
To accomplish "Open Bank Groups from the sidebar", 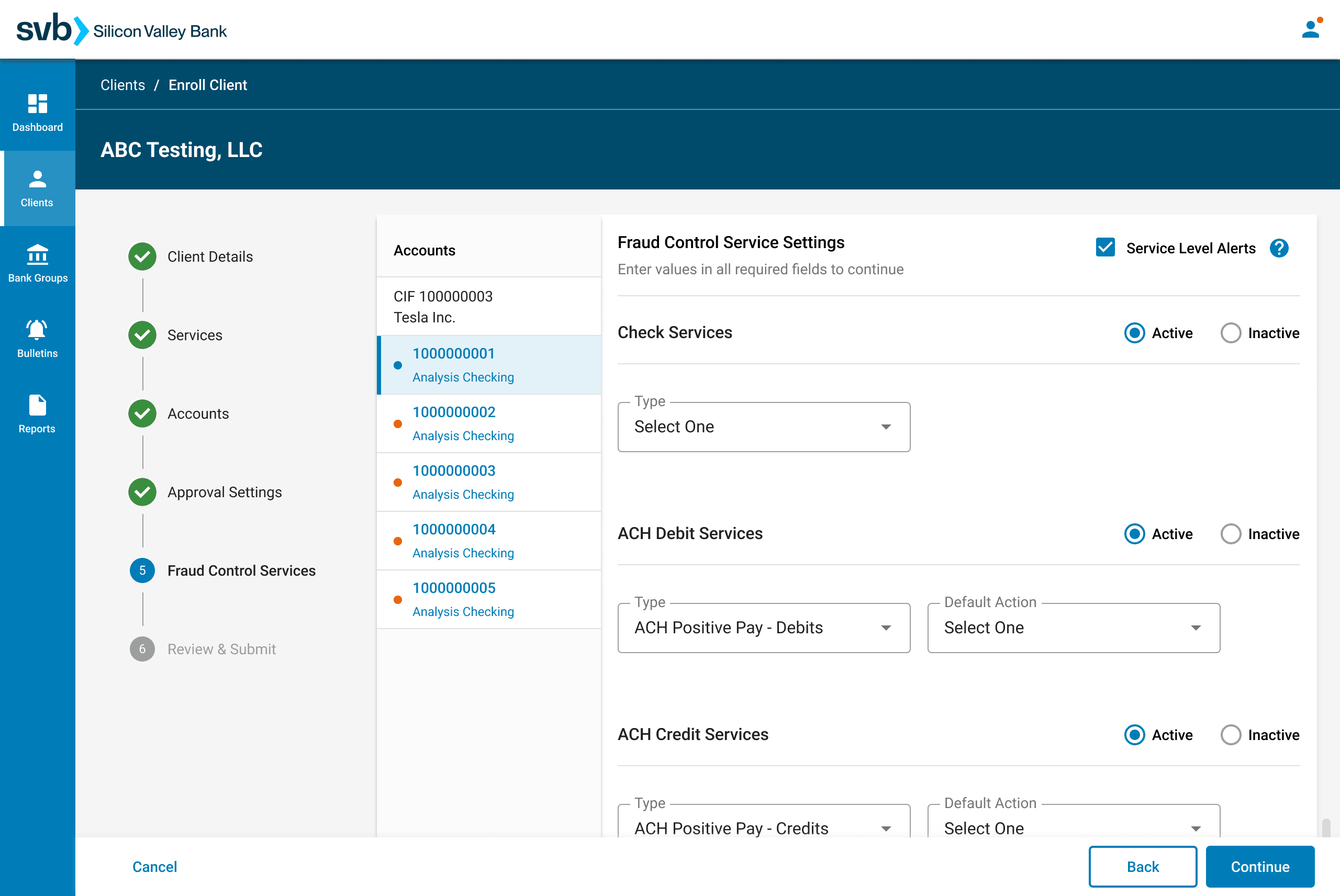I will click(x=37, y=263).
